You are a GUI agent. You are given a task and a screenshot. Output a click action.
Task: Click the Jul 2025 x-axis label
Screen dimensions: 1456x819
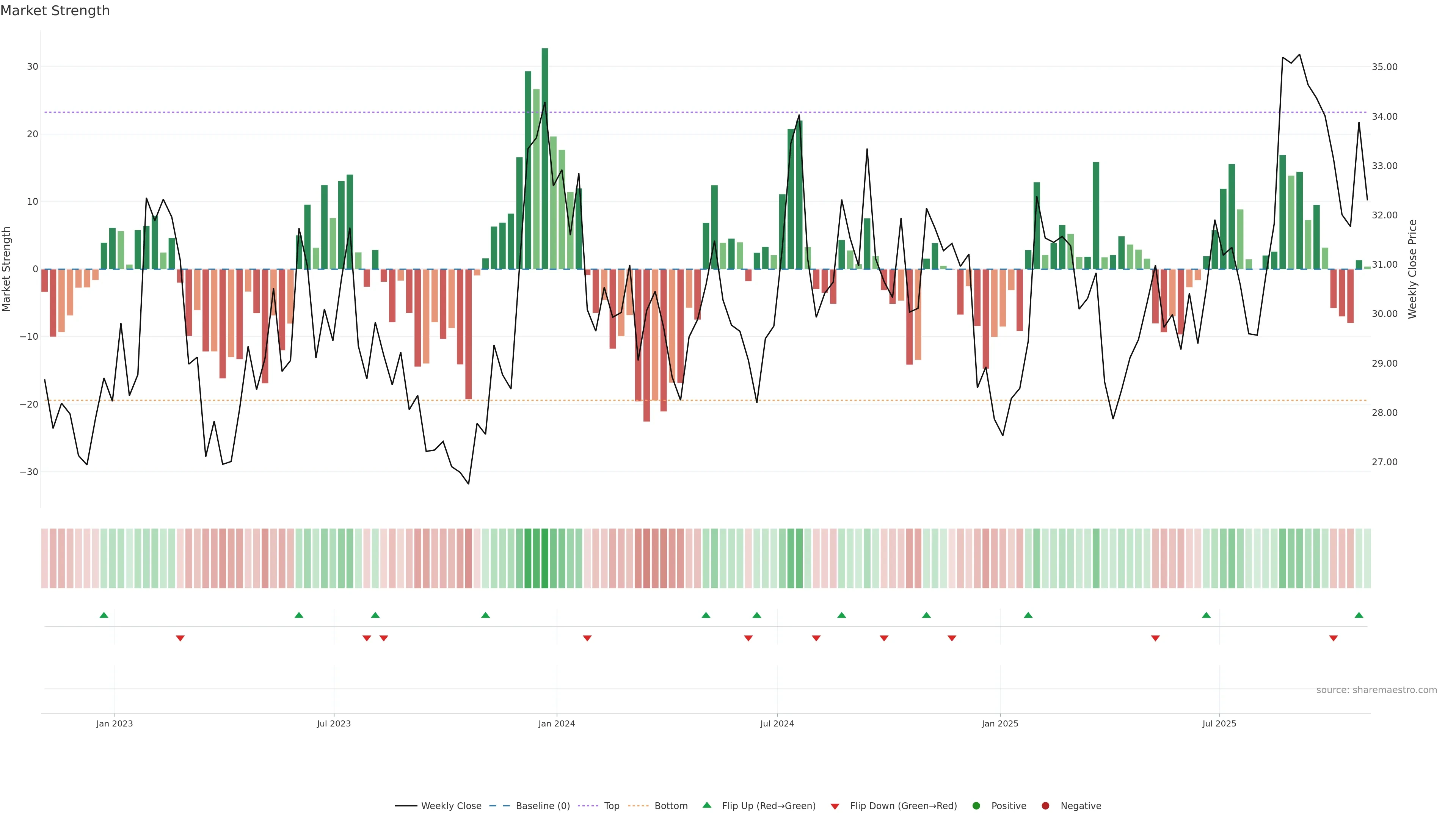click(1219, 723)
